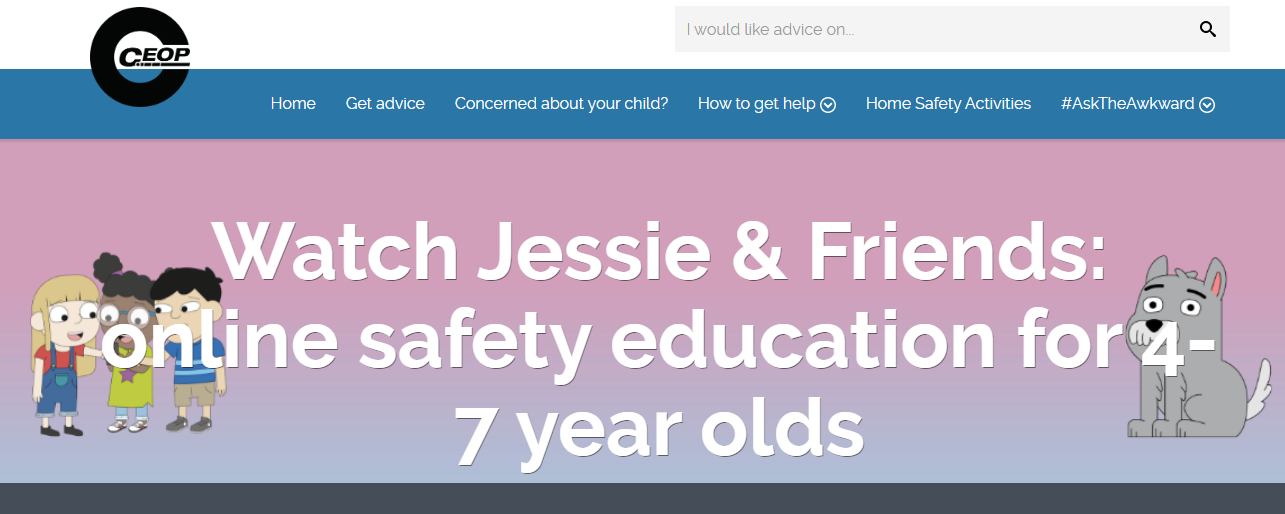Open 'Concerned about your child?' link
Viewport: 1285px width, 514px height.
click(561, 103)
